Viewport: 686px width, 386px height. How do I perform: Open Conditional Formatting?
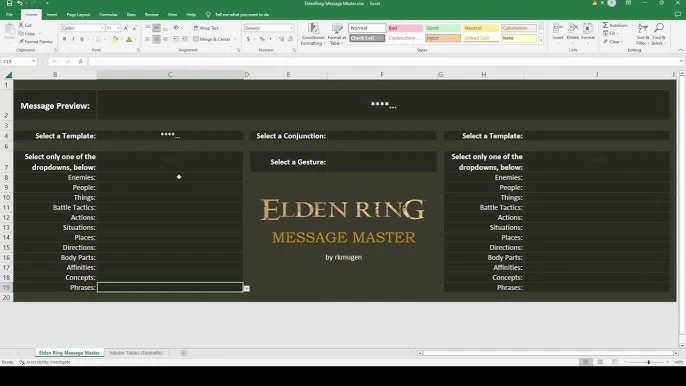[313, 34]
